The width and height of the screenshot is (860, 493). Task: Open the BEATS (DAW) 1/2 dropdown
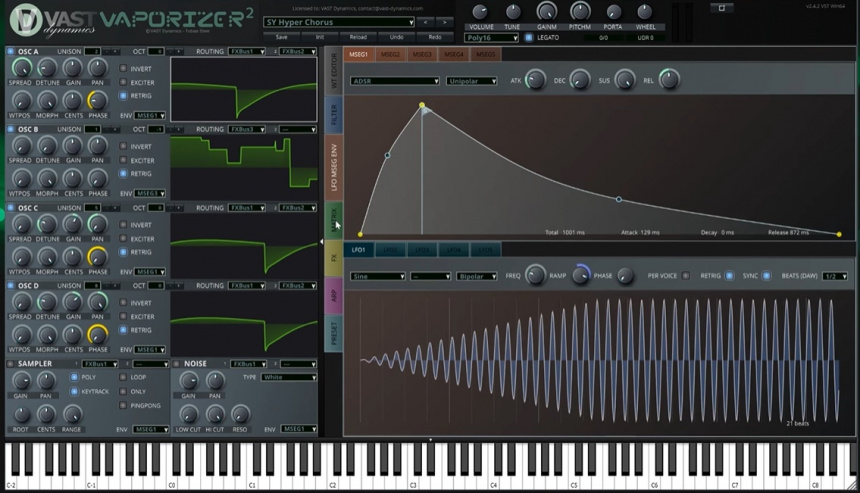pyautogui.click(x=834, y=276)
